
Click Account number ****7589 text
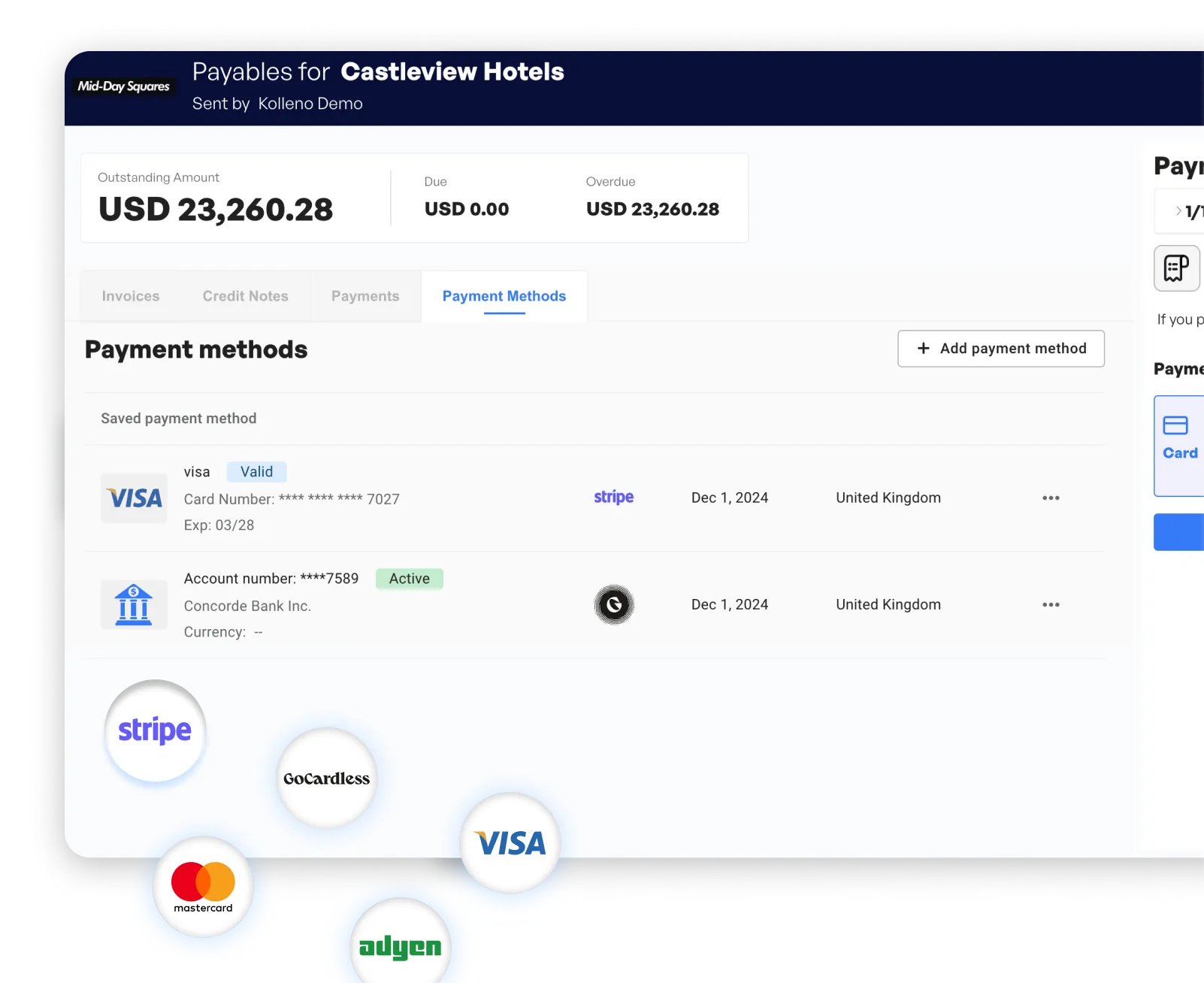pyautogui.click(x=271, y=579)
